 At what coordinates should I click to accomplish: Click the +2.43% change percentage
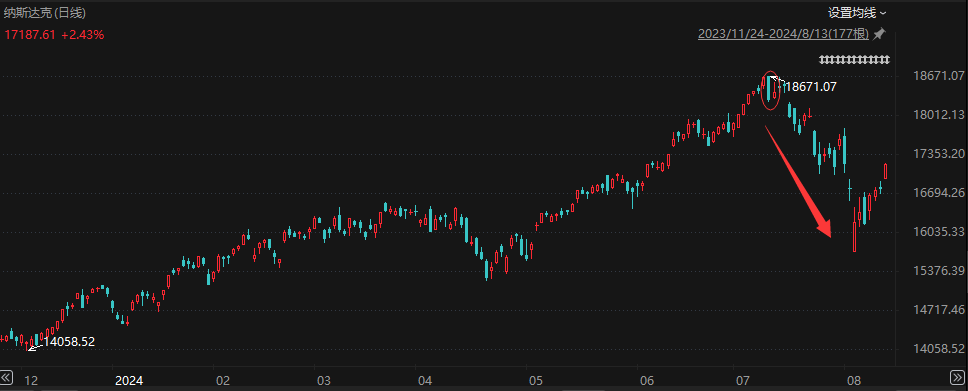82,35
